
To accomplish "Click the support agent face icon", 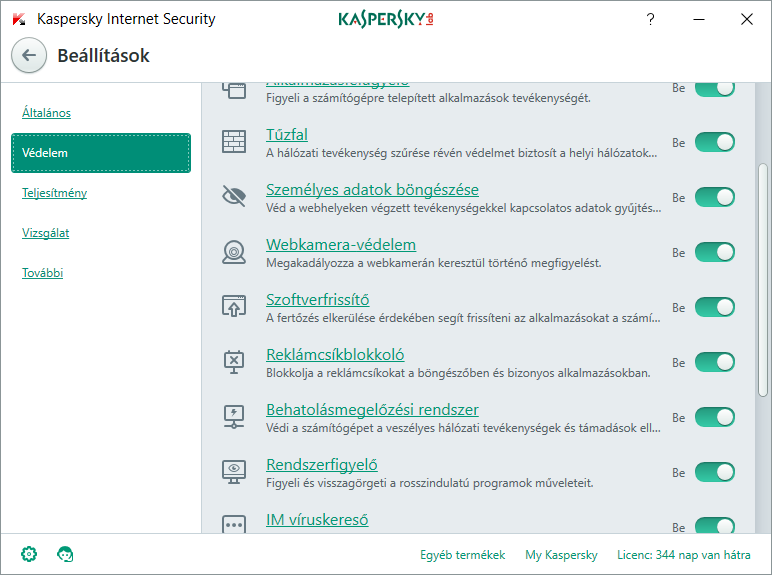I will [66, 554].
